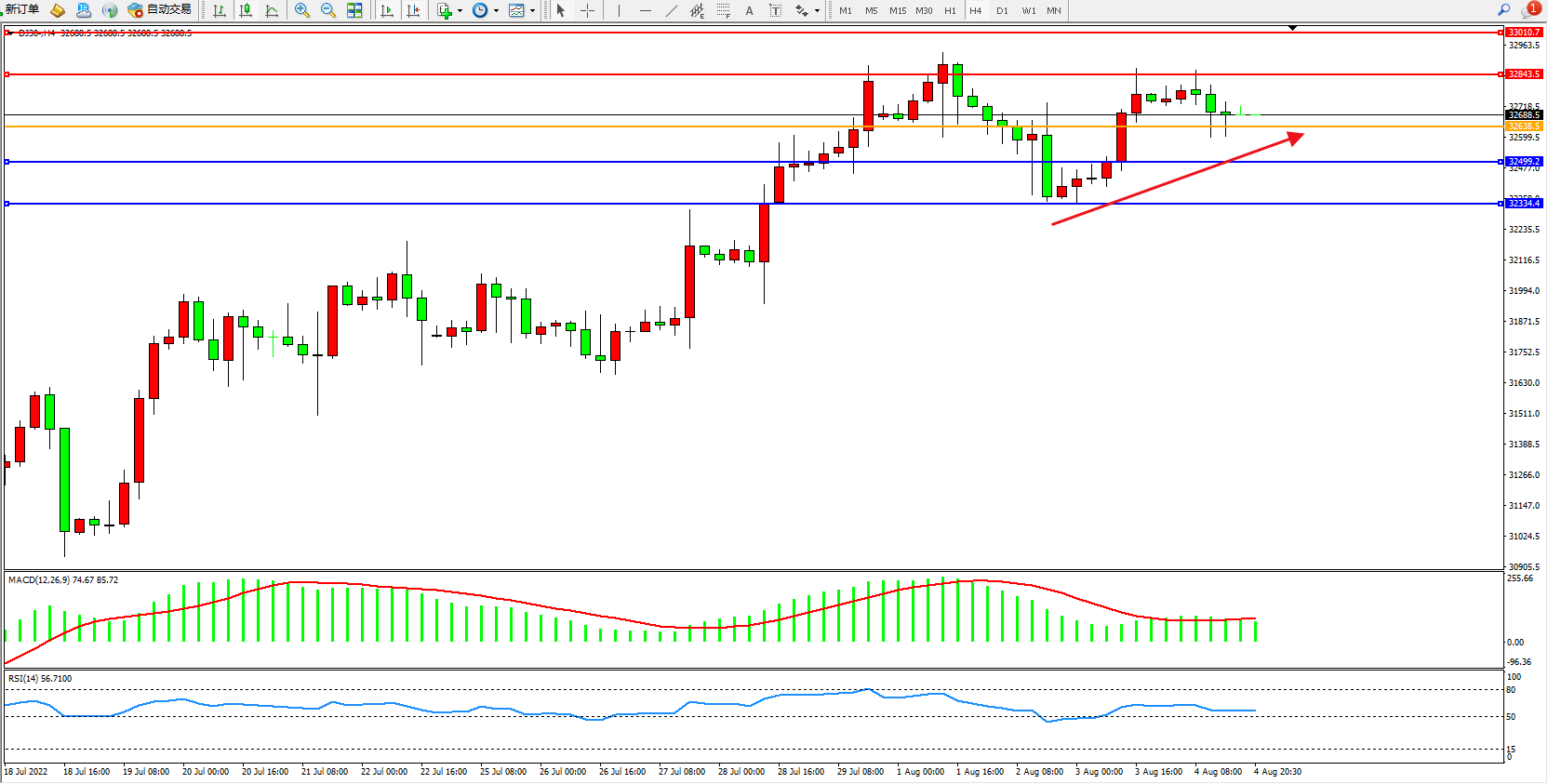Switch to the H1 timeframe
This screenshot has height=784, width=1548.
tap(950, 11)
